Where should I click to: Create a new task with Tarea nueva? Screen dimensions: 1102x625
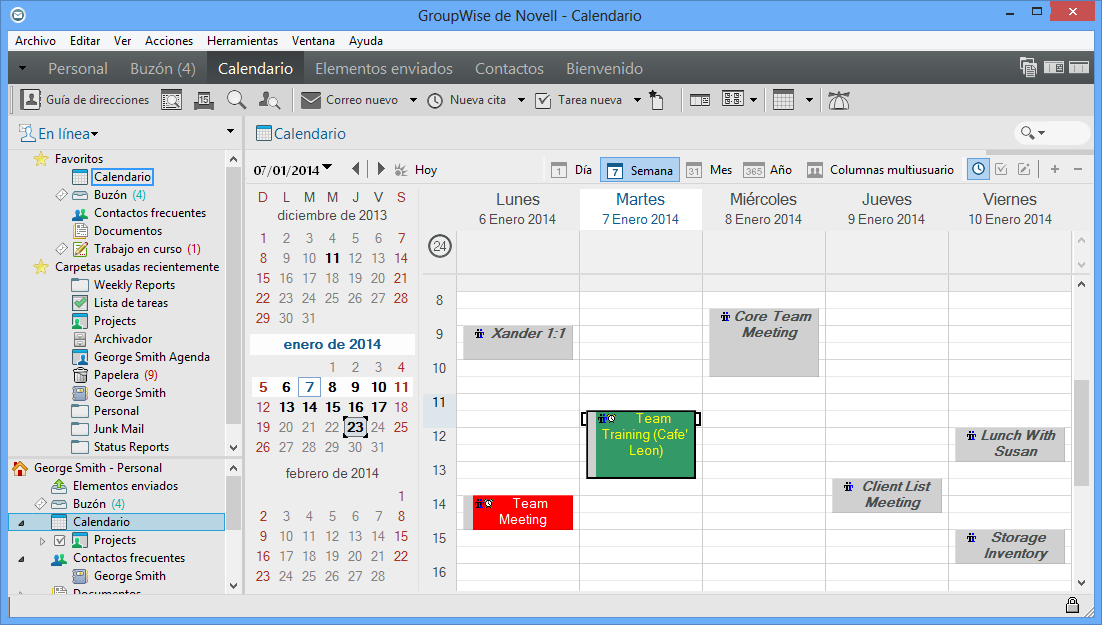(578, 101)
